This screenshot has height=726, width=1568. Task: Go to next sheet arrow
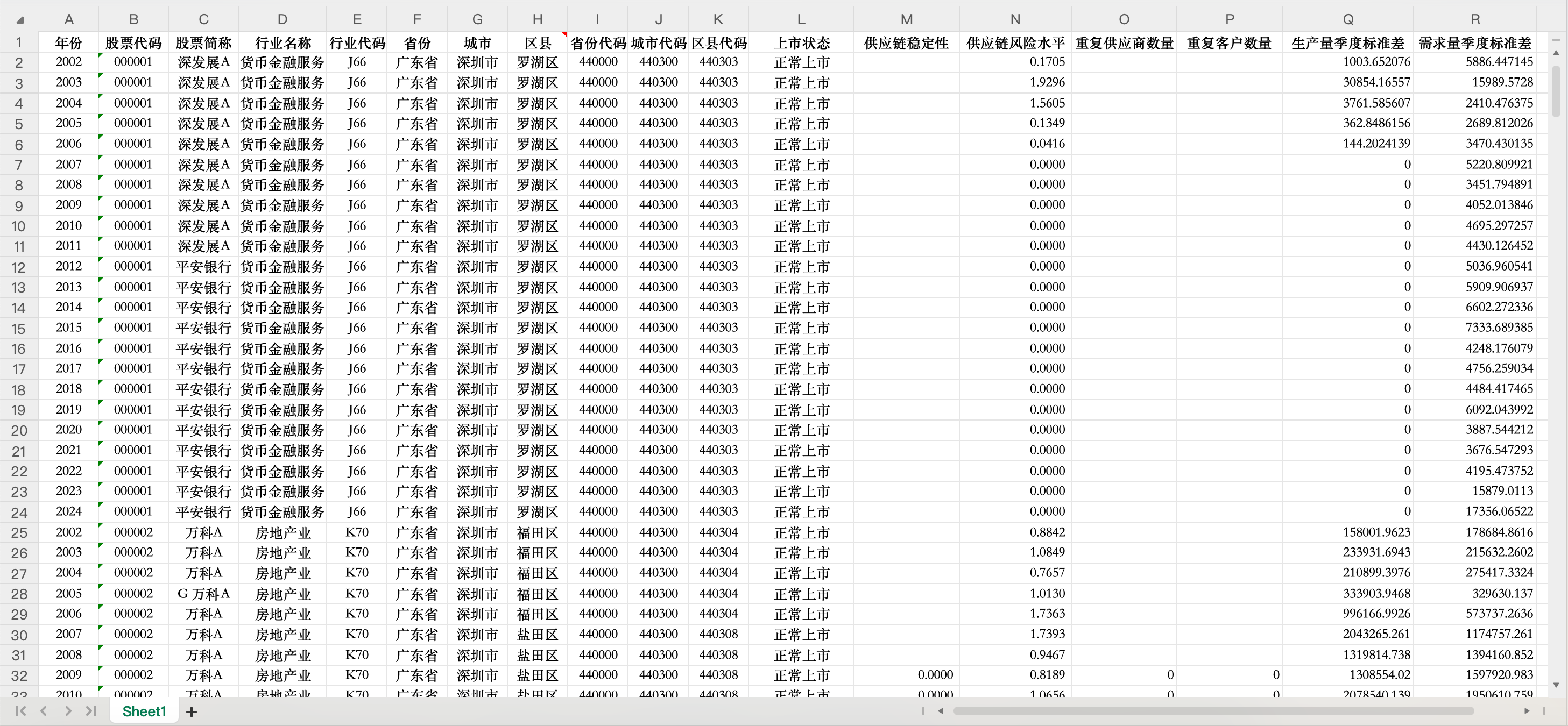click(68, 711)
